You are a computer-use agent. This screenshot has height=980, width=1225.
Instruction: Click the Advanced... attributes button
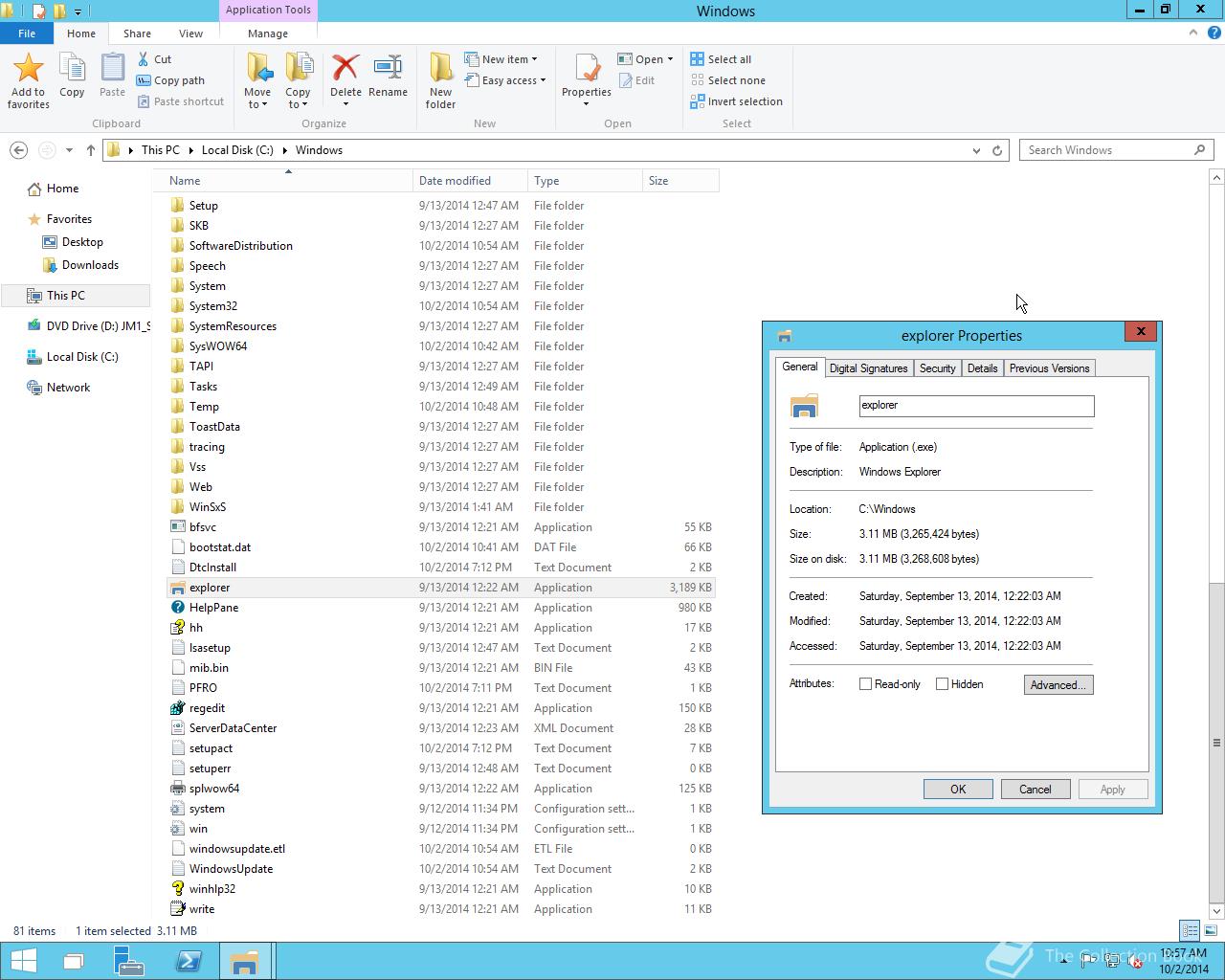point(1058,685)
